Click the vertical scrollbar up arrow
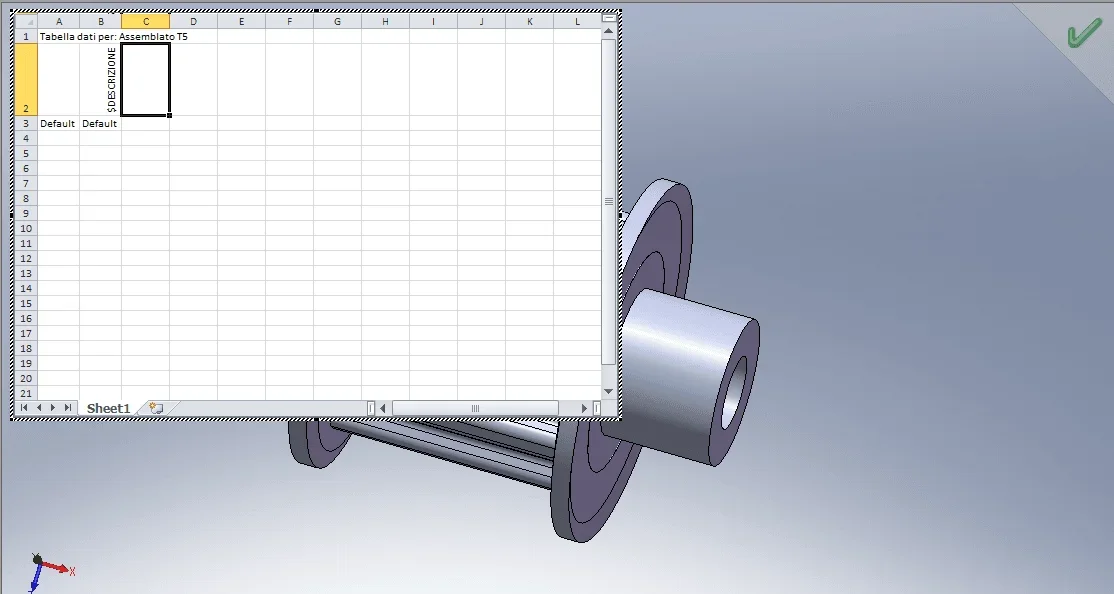1114x594 pixels. pyautogui.click(x=608, y=31)
